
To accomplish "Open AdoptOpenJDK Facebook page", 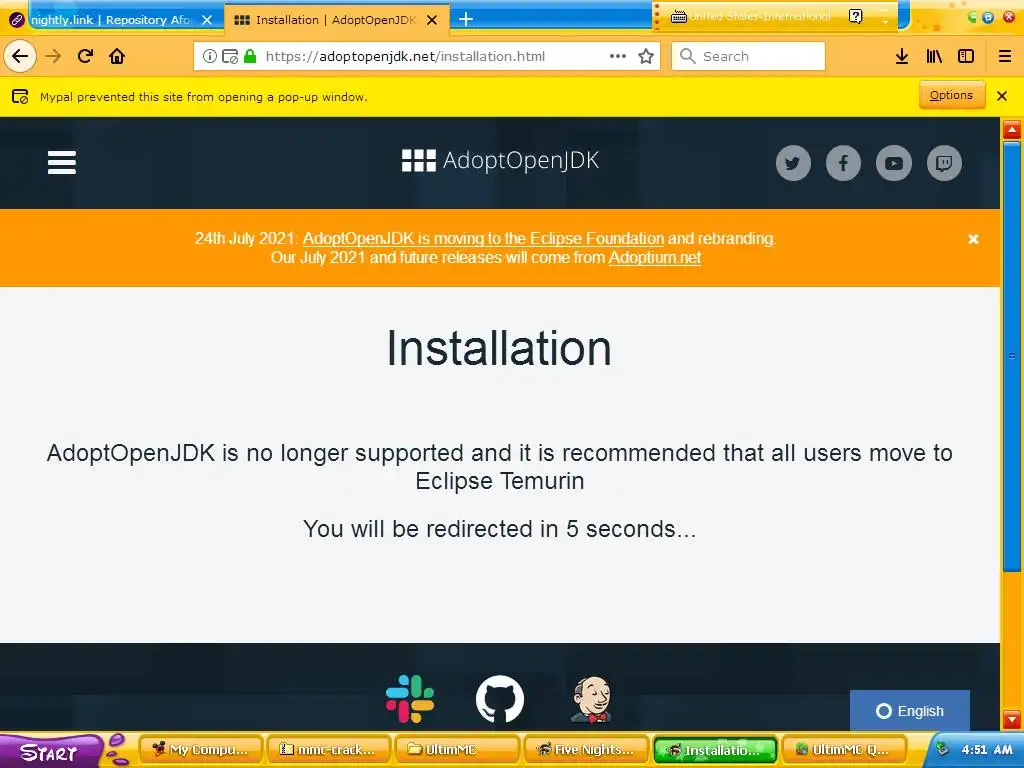I will [844, 163].
